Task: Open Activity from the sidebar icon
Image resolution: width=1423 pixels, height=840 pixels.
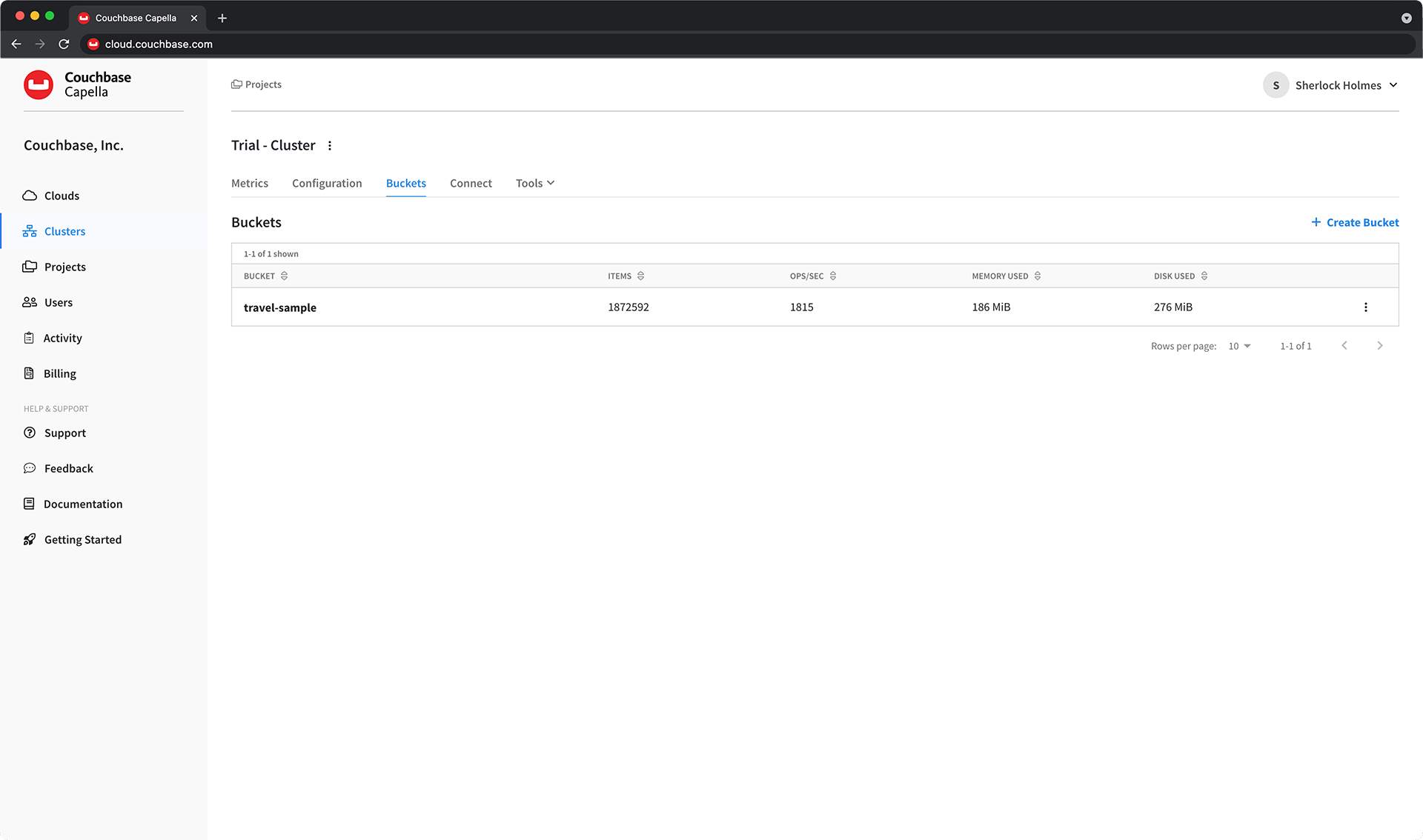Action: [x=30, y=338]
